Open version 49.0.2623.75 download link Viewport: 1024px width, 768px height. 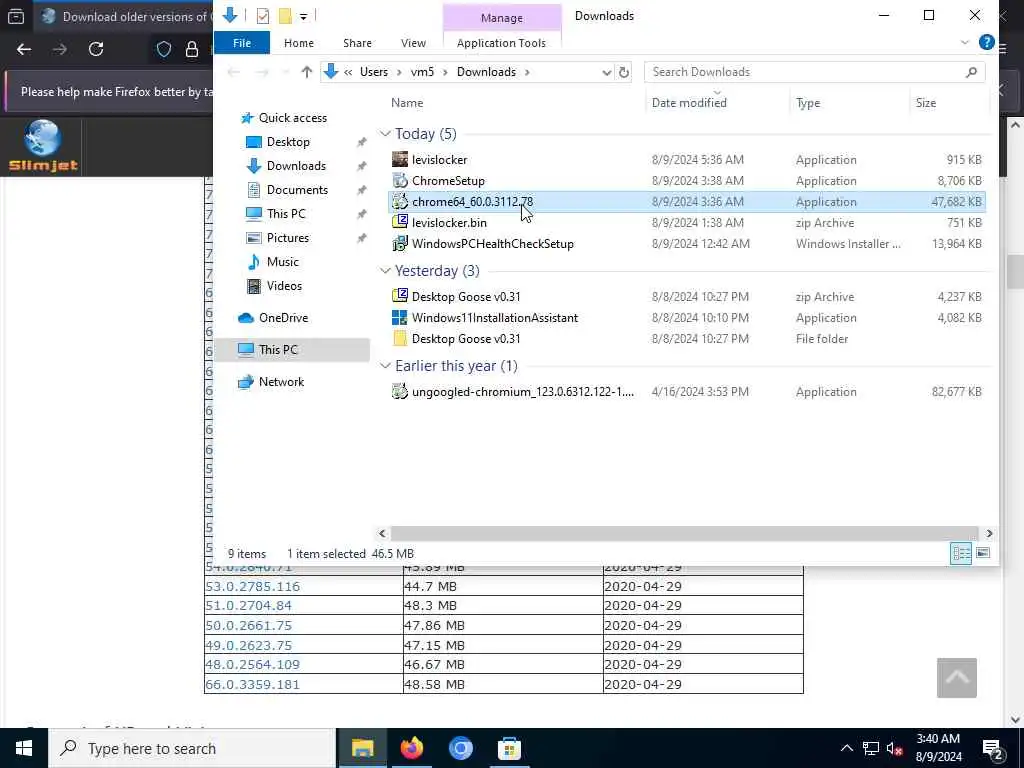pos(249,645)
